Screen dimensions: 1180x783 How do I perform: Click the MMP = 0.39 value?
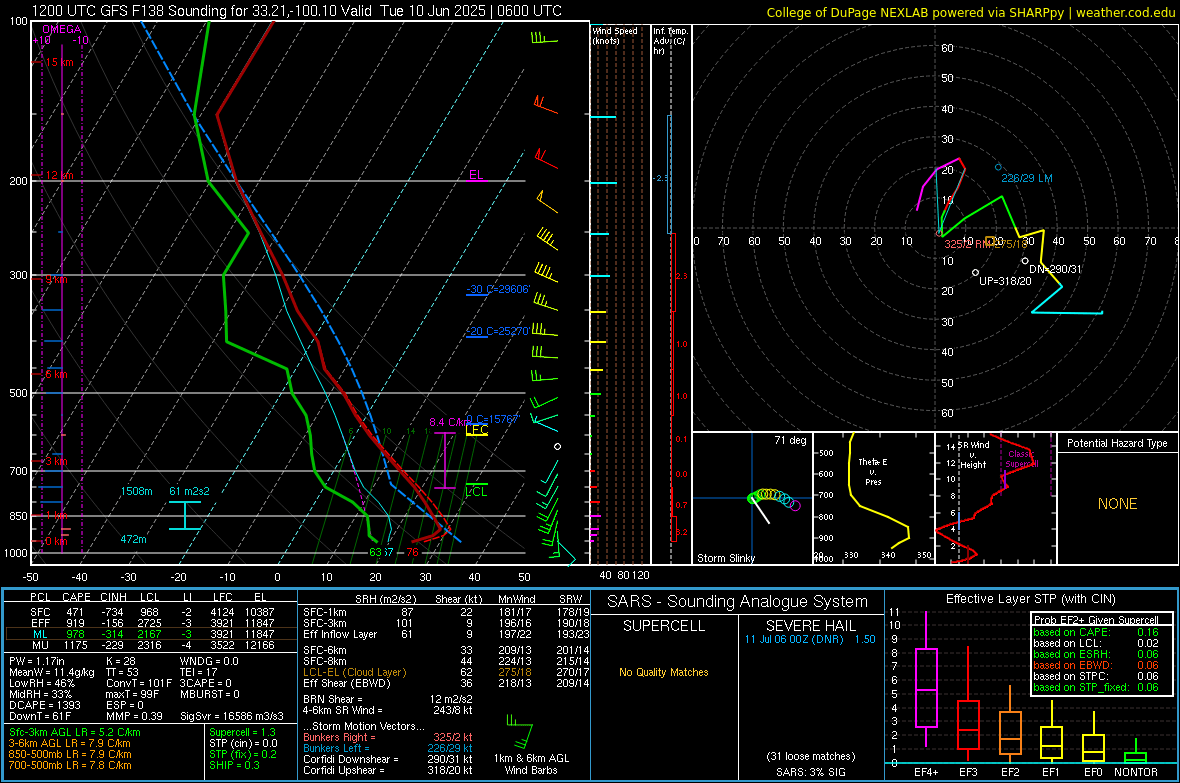click(134, 716)
